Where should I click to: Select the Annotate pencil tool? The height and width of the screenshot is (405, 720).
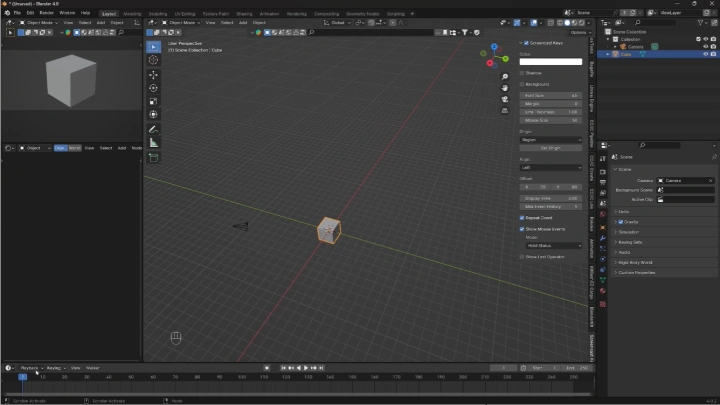point(153,129)
